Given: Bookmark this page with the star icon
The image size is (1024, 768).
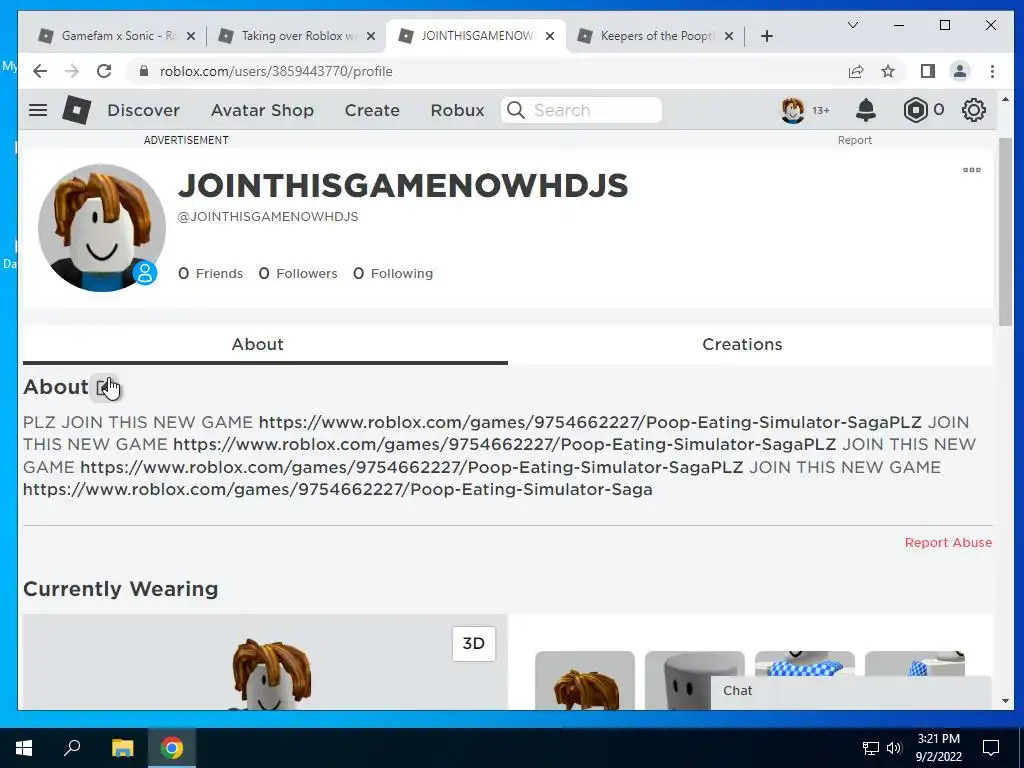Looking at the screenshot, I should coord(888,71).
